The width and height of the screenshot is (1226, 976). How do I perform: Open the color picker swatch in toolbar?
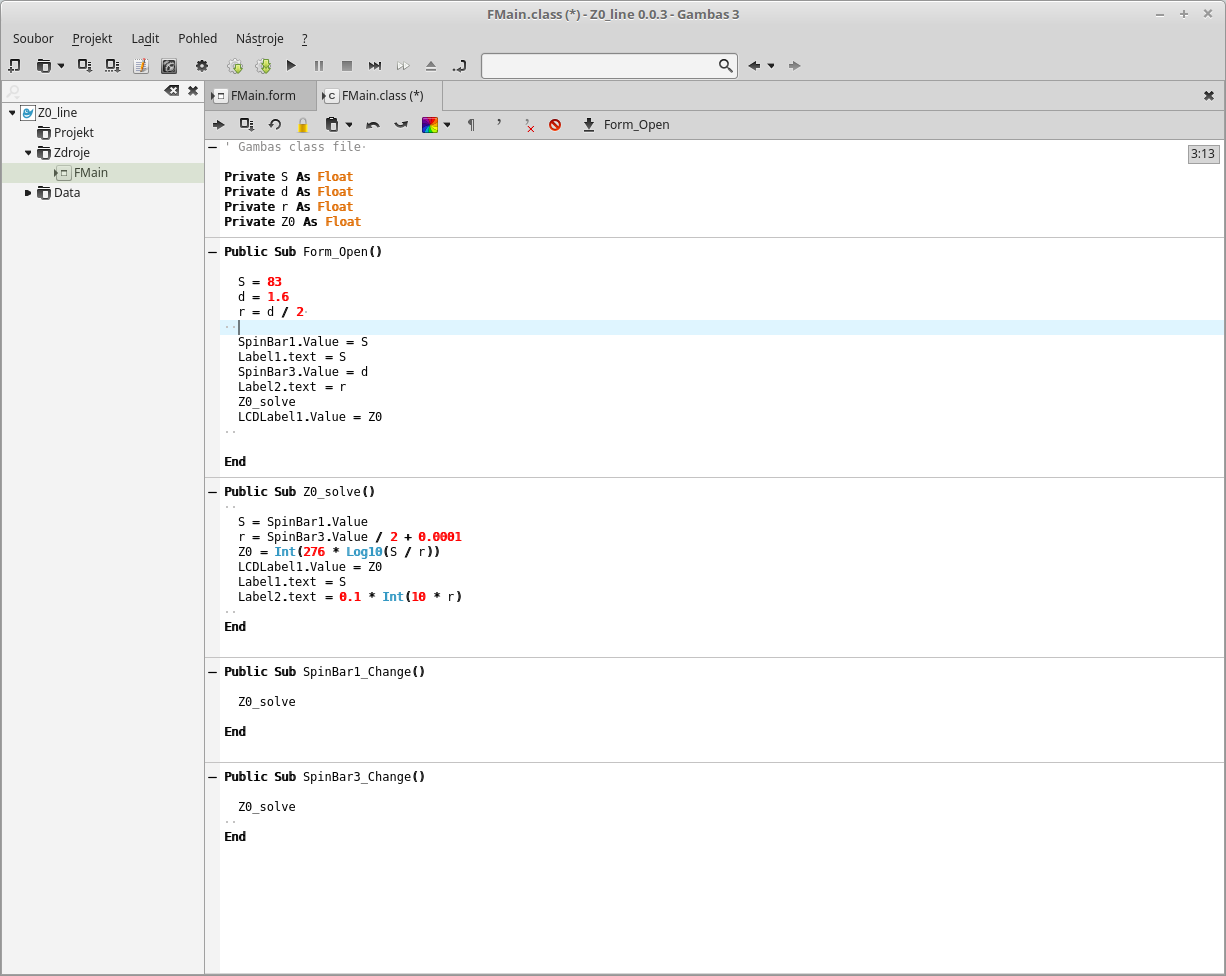[430, 125]
